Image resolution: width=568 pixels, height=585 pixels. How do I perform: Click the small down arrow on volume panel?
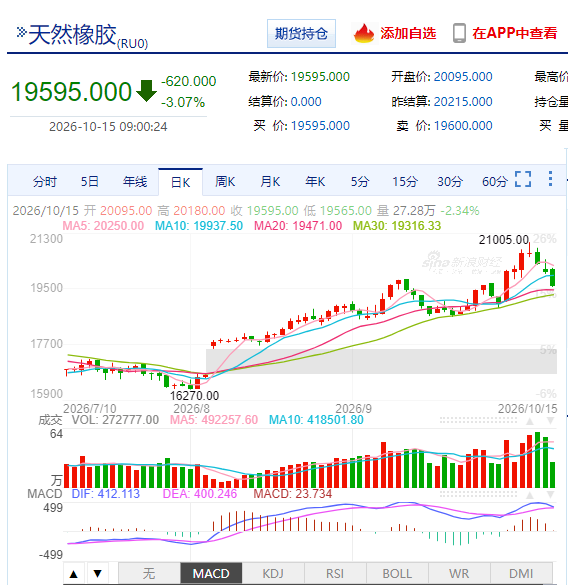tap(550, 421)
